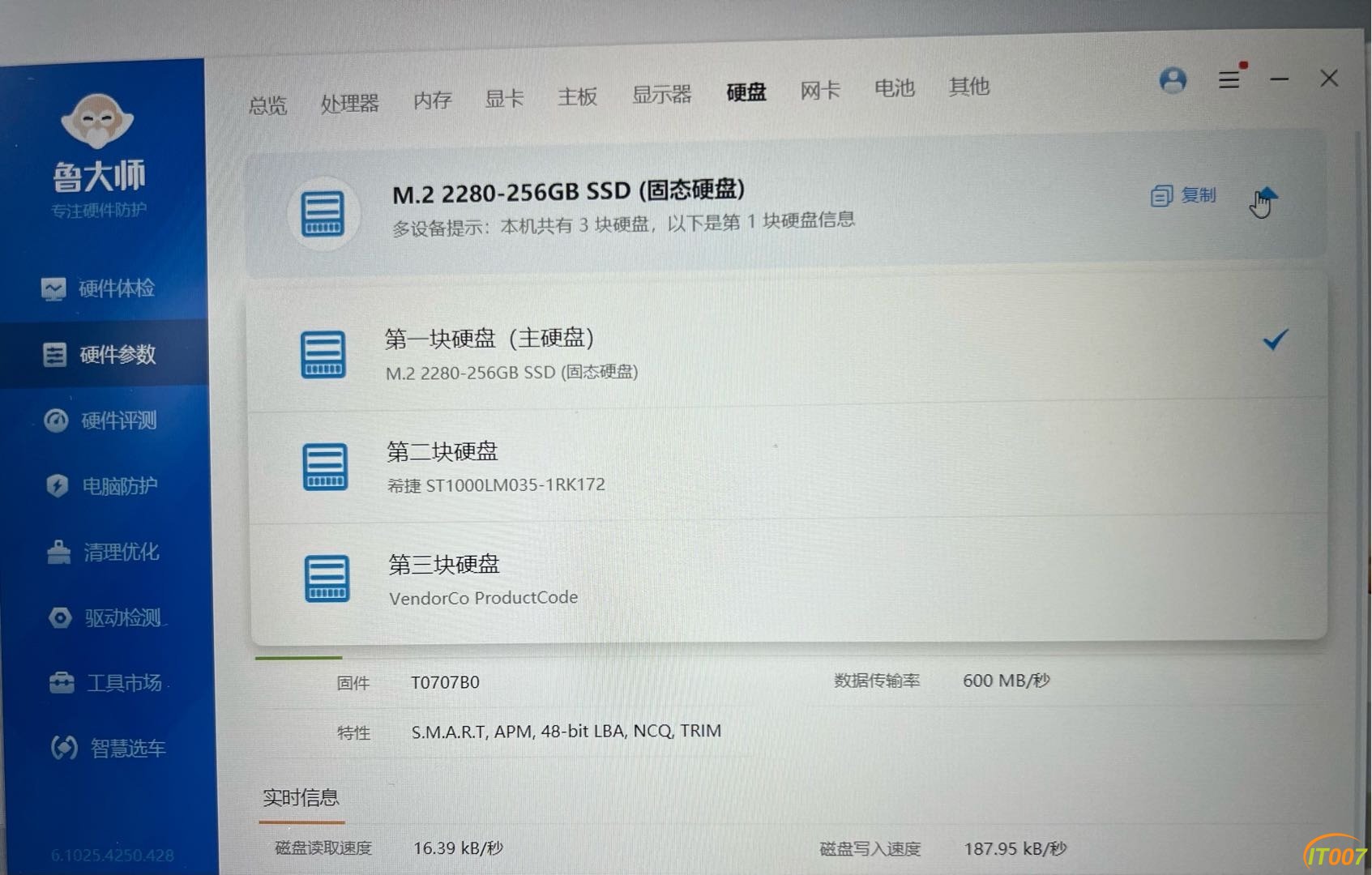Click M.2 2280-256GB SSD header title
The height and width of the screenshot is (875, 1372).
point(568,192)
